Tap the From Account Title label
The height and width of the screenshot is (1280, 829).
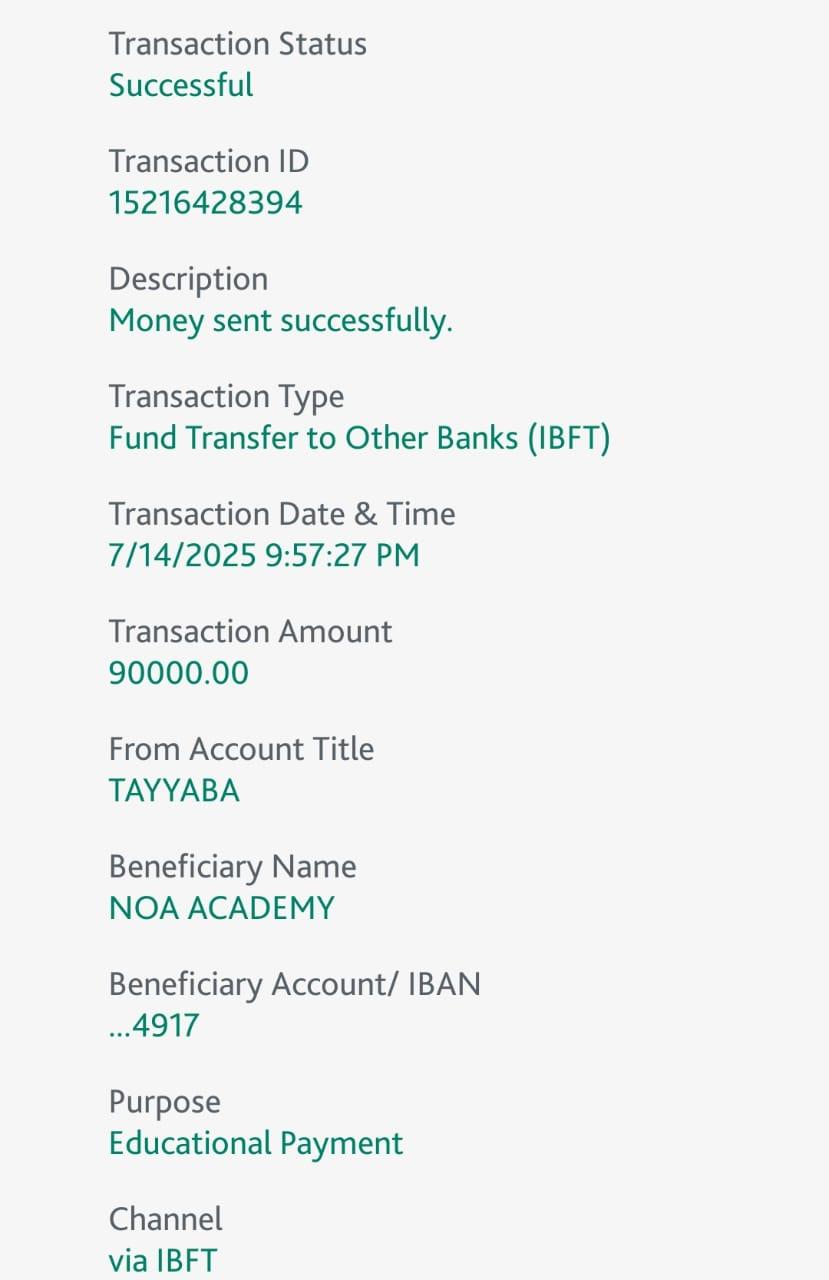tap(241, 749)
